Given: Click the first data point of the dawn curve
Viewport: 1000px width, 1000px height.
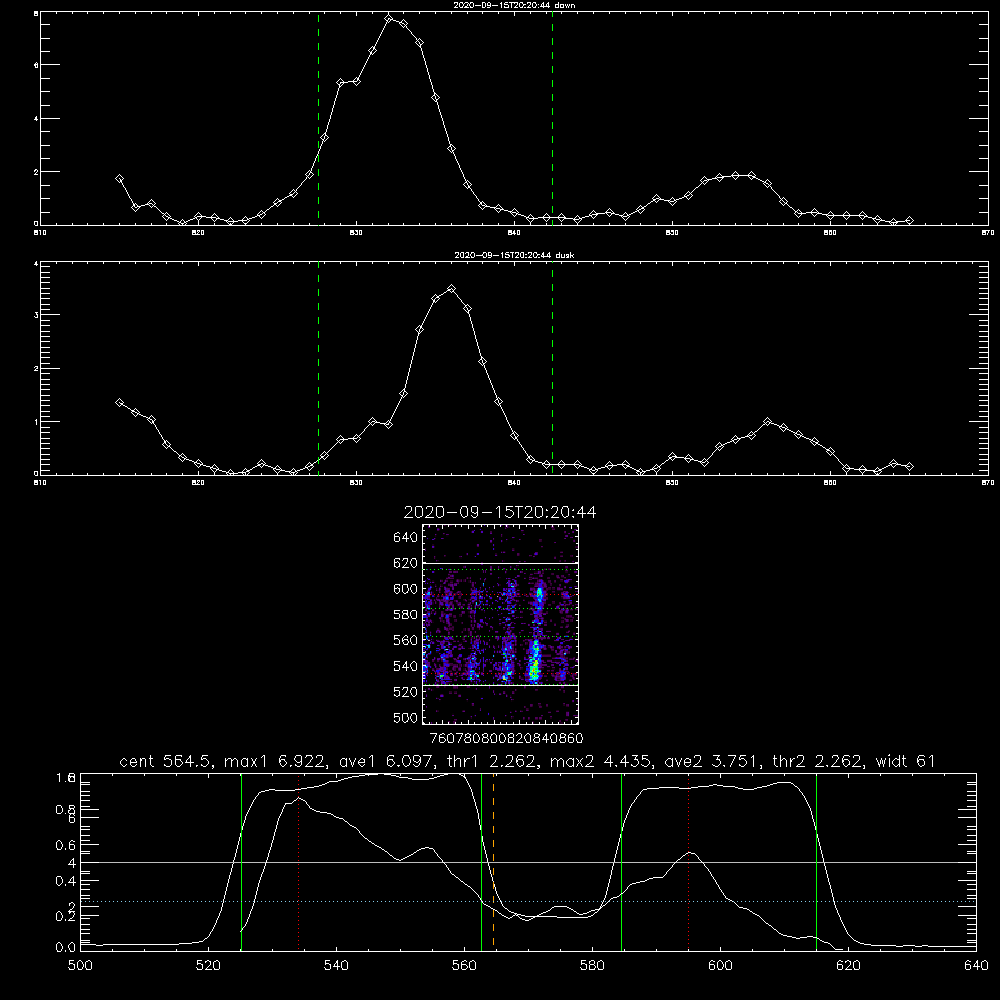Looking at the screenshot, I should tap(119, 179).
